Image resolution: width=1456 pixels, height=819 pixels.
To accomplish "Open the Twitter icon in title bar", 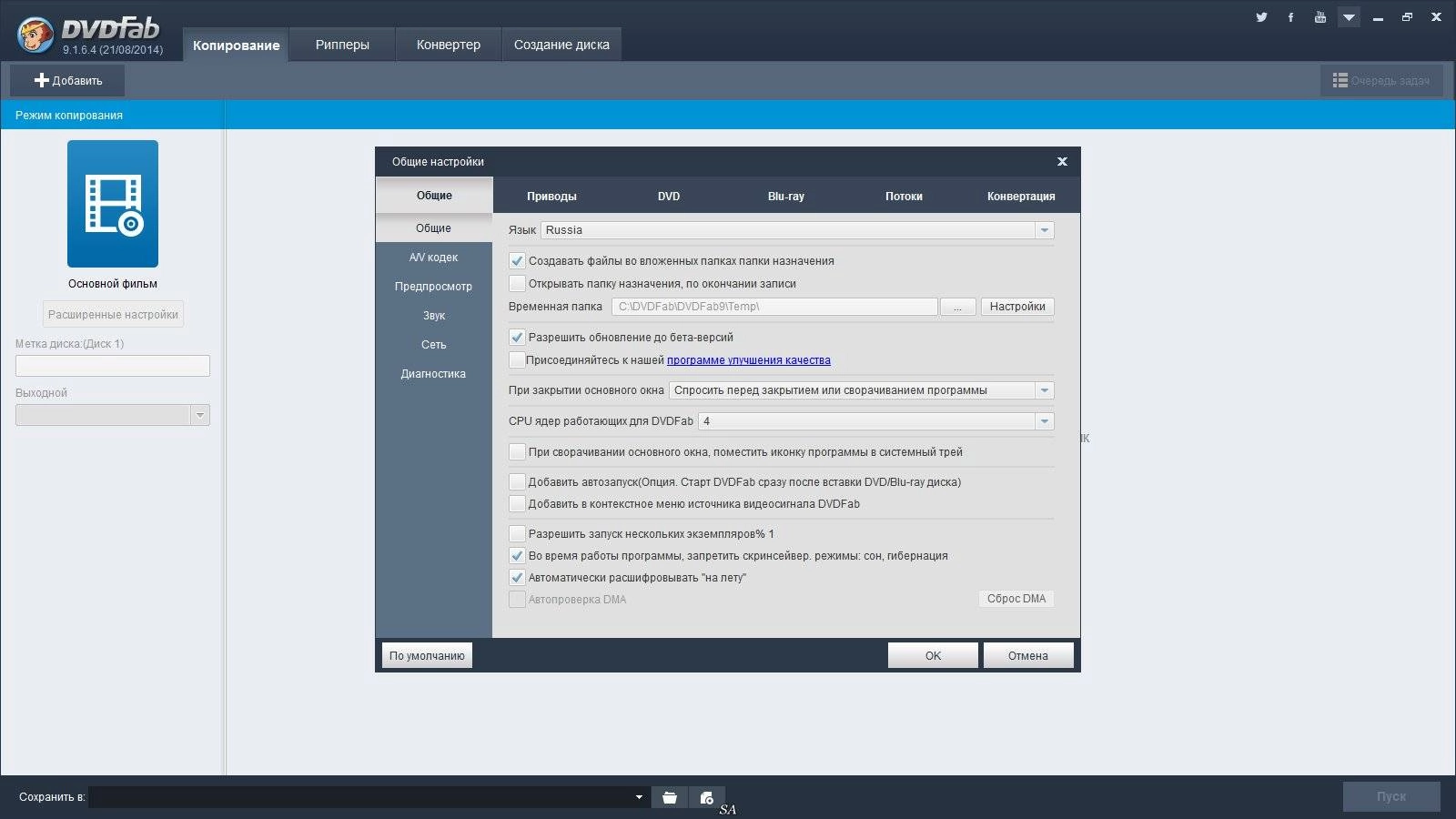I will [1261, 17].
